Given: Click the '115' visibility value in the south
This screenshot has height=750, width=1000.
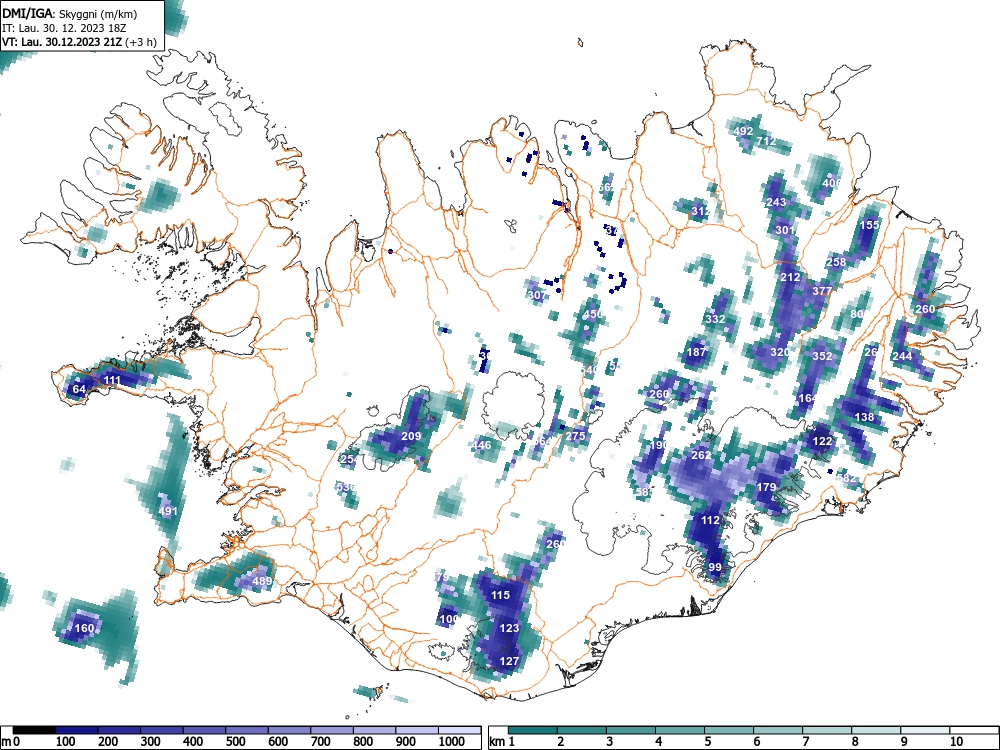Looking at the screenshot, I should (x=500, y=596).
